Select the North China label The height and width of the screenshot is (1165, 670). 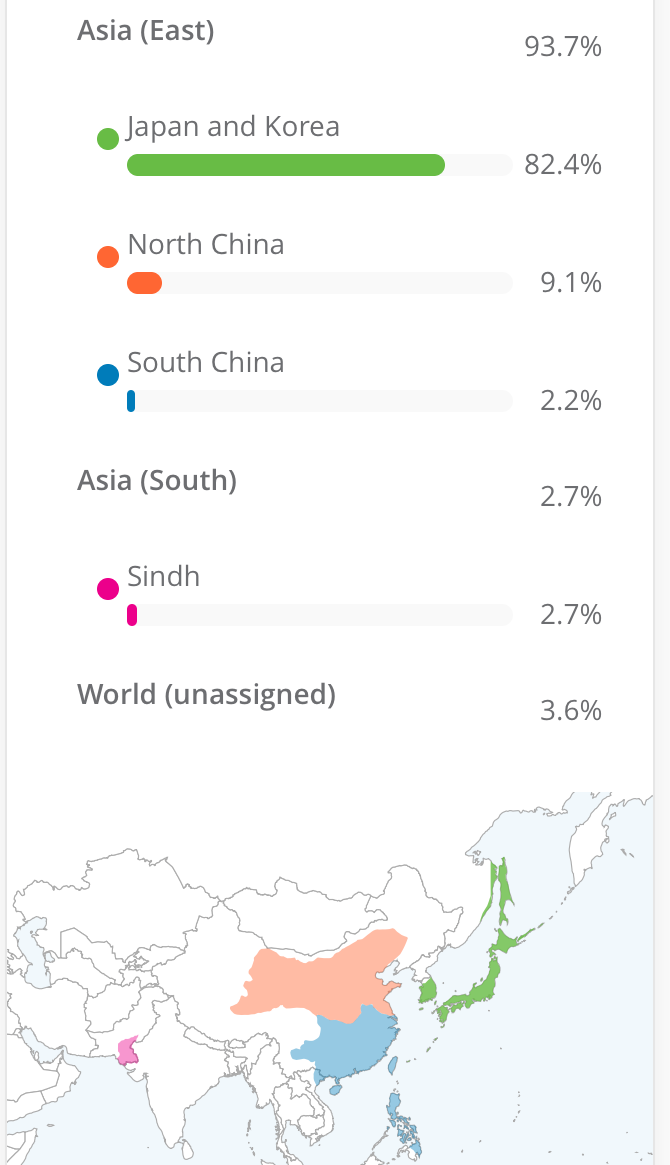coord(206,244)
